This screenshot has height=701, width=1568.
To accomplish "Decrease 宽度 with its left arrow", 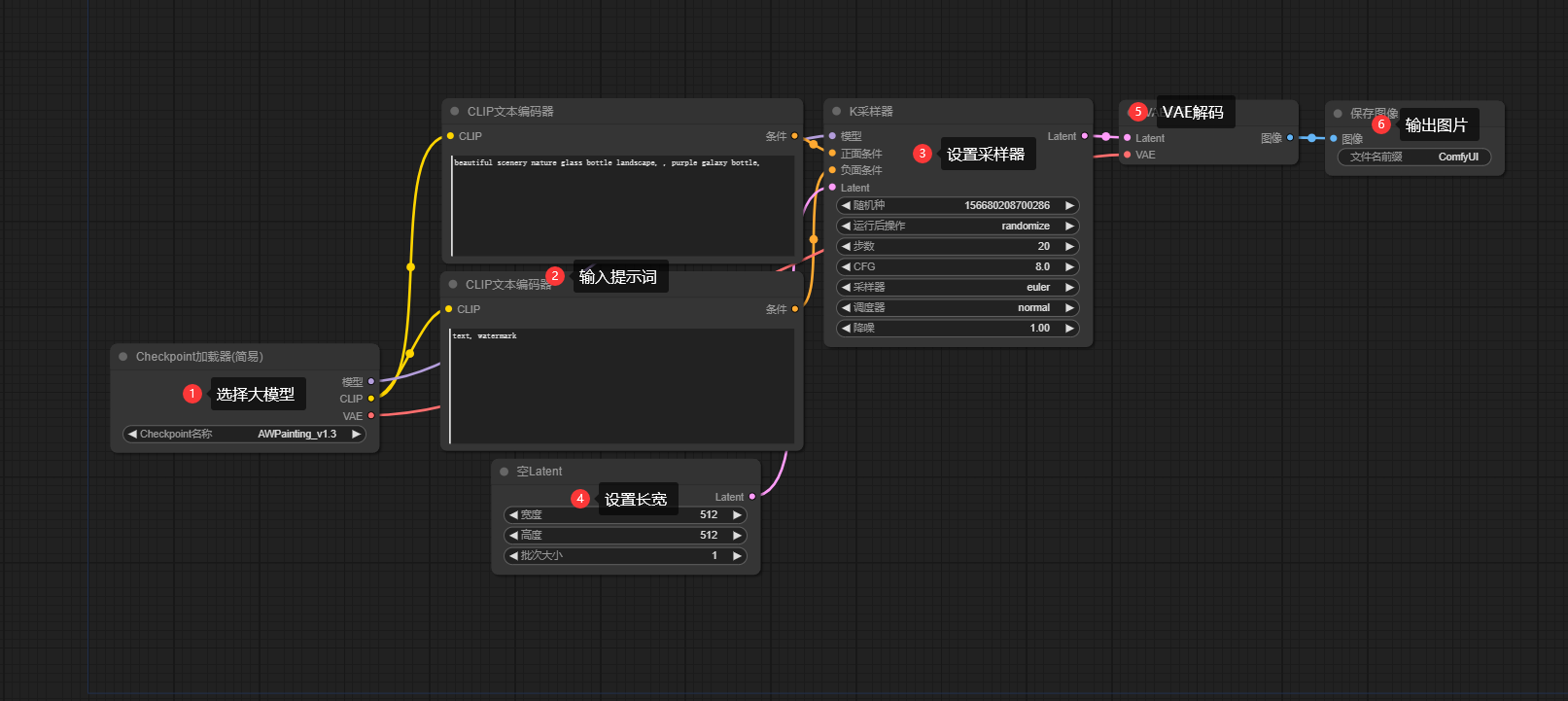I will coord(513,515).
